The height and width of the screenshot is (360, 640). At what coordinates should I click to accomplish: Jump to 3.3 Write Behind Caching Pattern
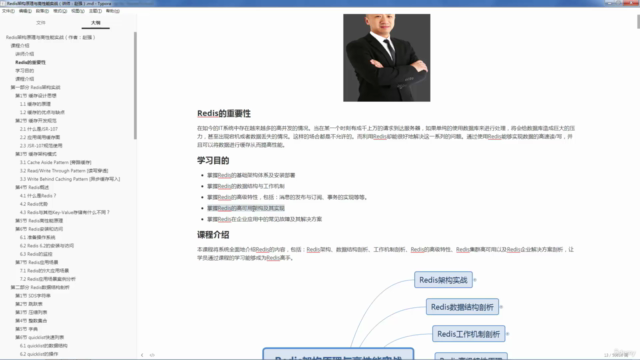tap(70, 179)
